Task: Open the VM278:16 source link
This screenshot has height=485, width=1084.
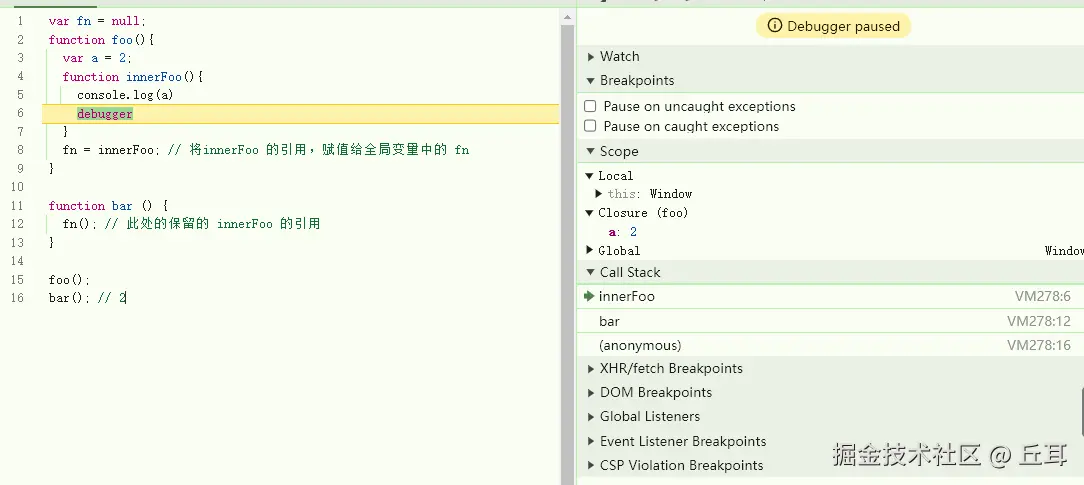Action: 1038,345
